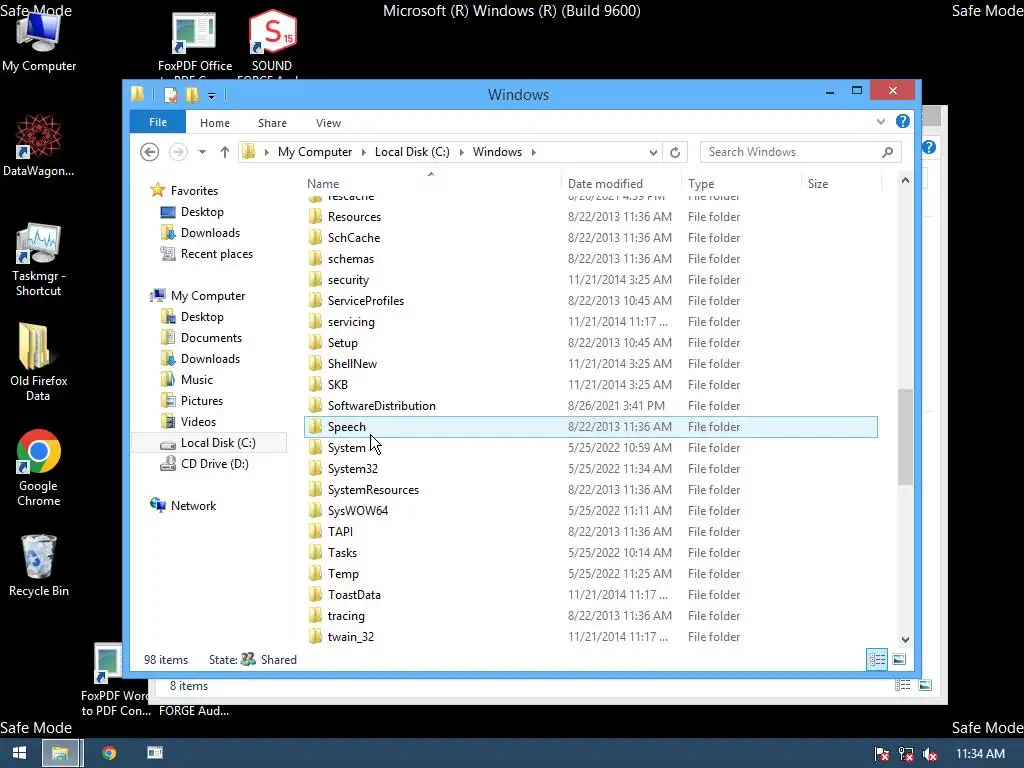1024x768 pixels.
Task: Select Videos under My Computer
Action: 198,422
